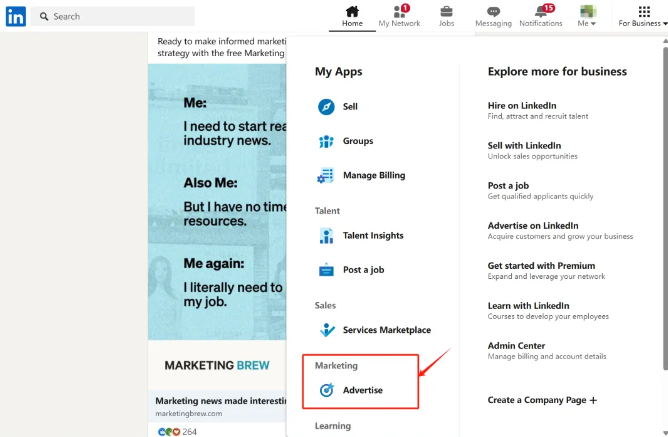Open Hire on LinkedIn link
This screenshot has width=668, height=437.
coord(522,106)
